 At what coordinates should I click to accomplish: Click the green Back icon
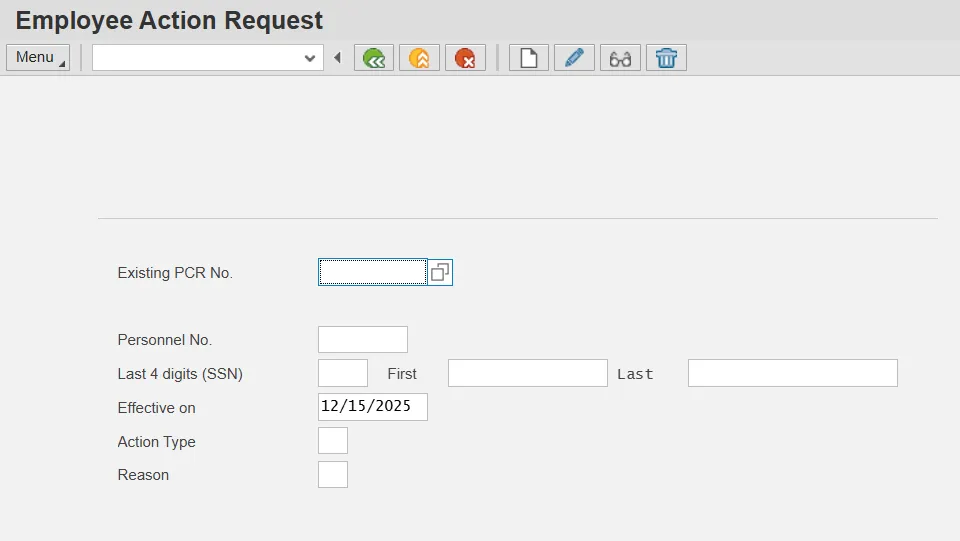pos(374,58)
